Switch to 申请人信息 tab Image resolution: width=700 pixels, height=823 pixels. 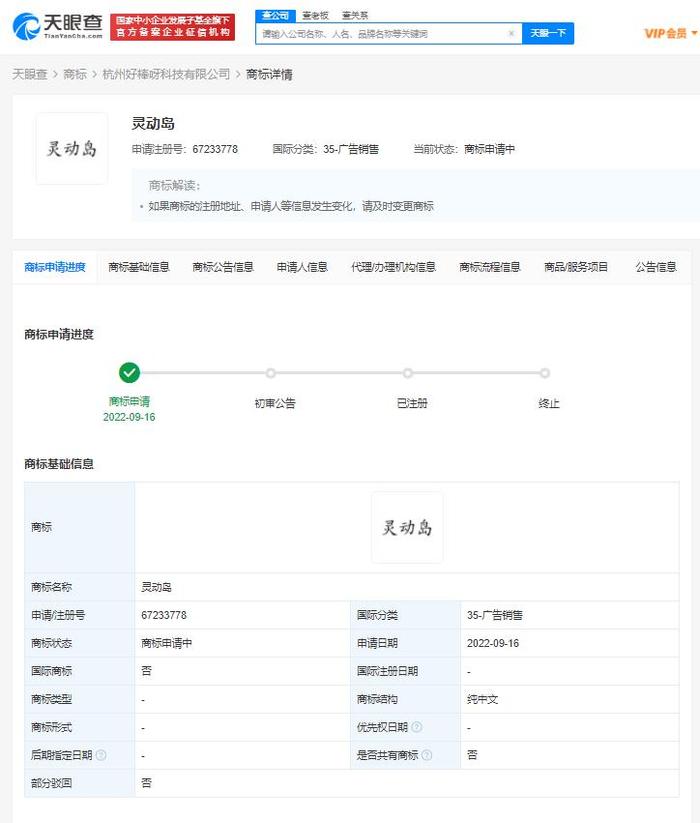[x=302, y=267]
